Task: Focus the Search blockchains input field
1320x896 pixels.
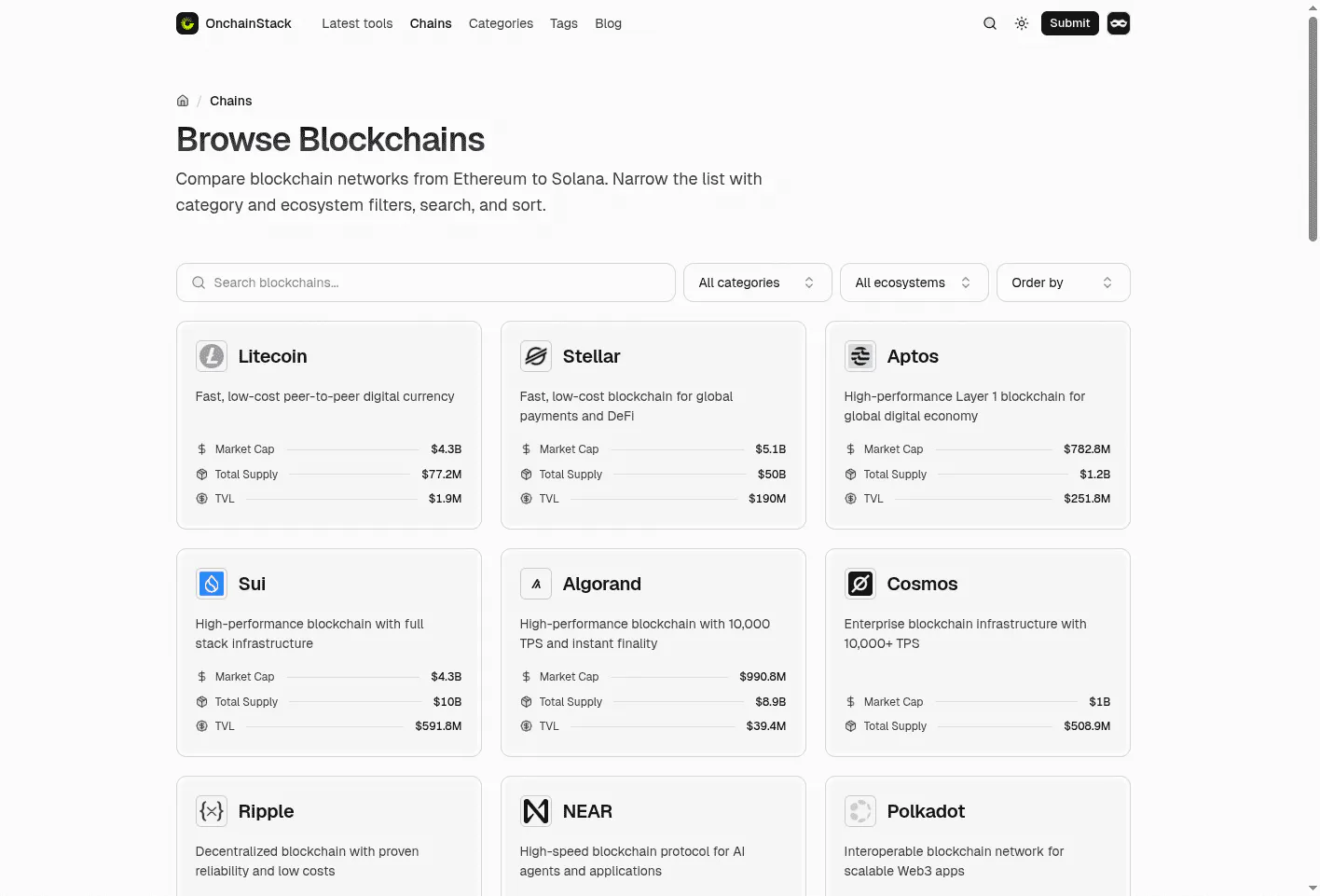Action: click(425, 283)
